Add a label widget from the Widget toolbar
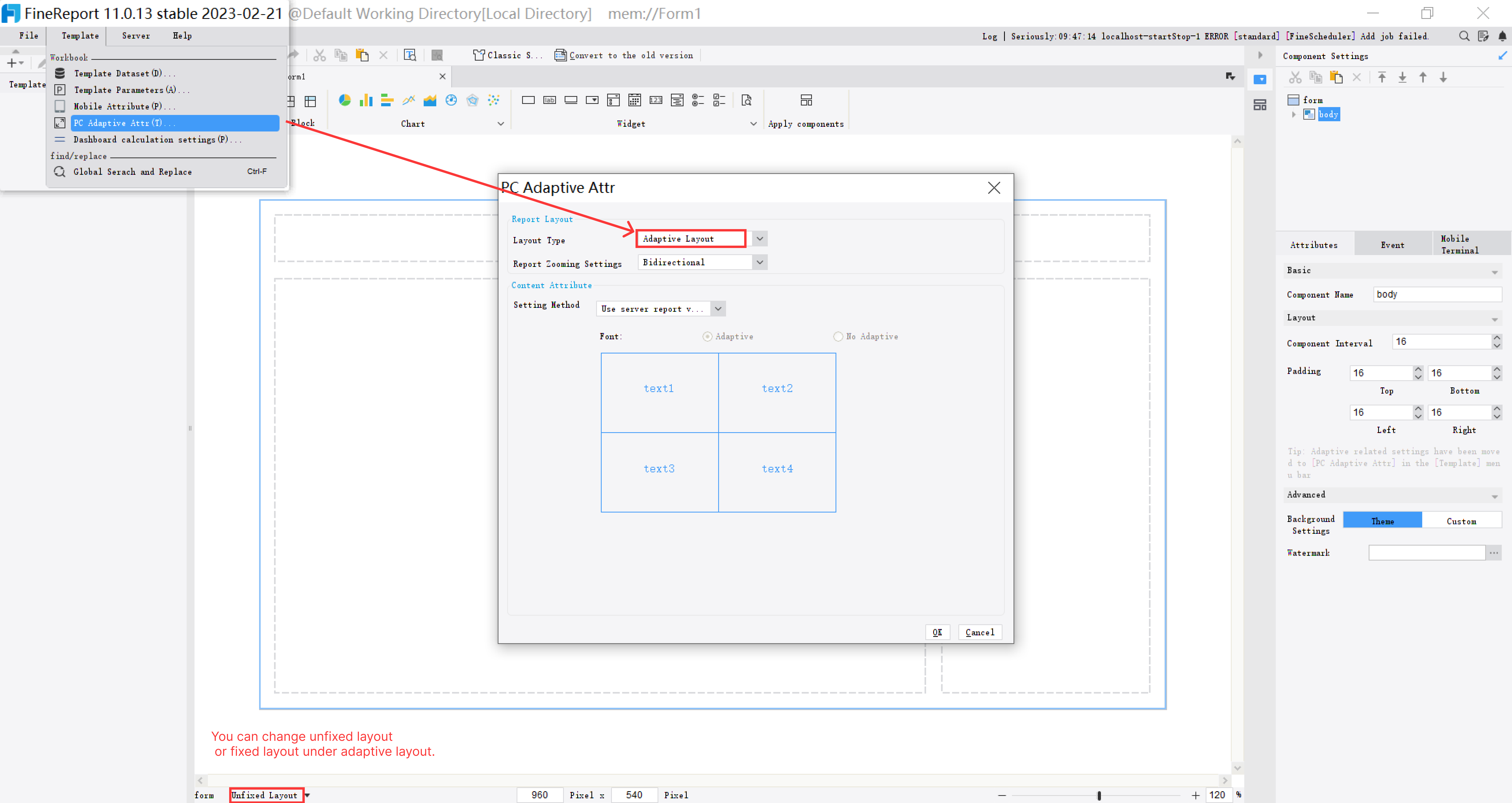This screenshot has height=803, width=1512. (x=549, y=100)
